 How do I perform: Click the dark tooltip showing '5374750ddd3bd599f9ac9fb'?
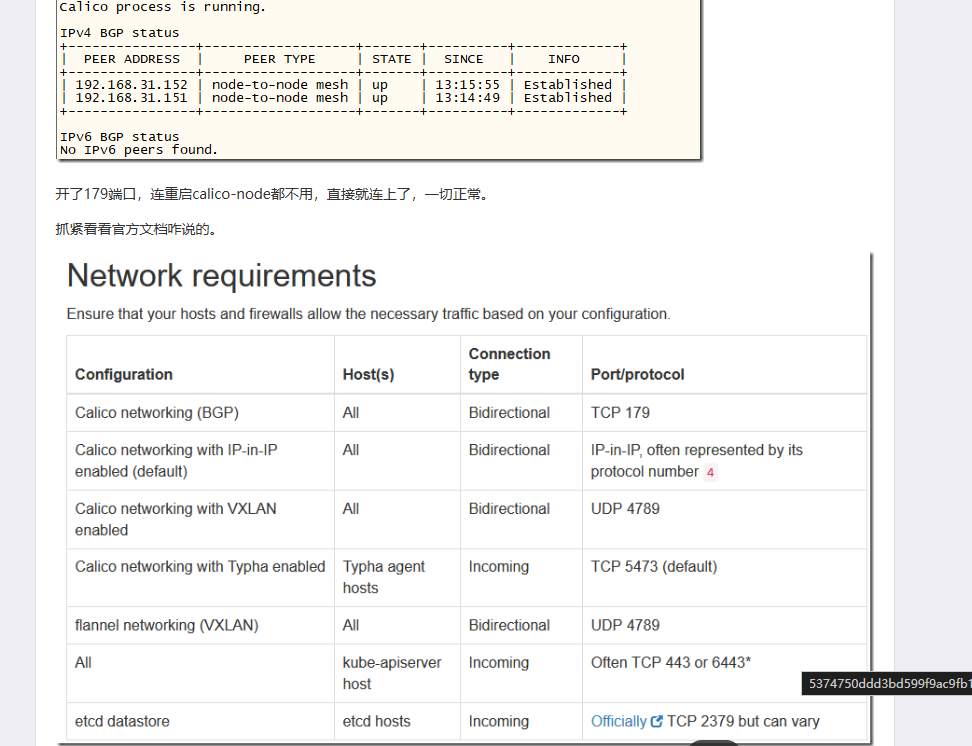click(x=887, y=683)
